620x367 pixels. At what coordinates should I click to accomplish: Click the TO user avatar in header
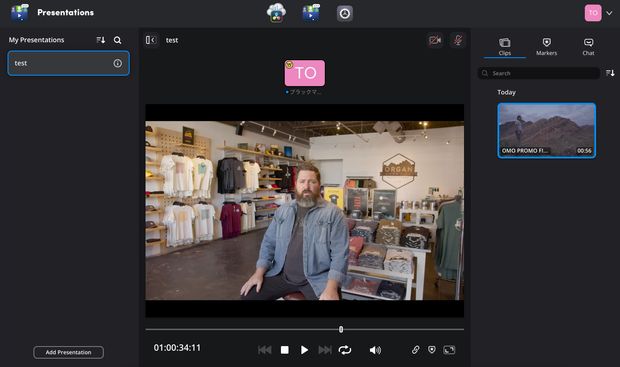click(593, 13)
